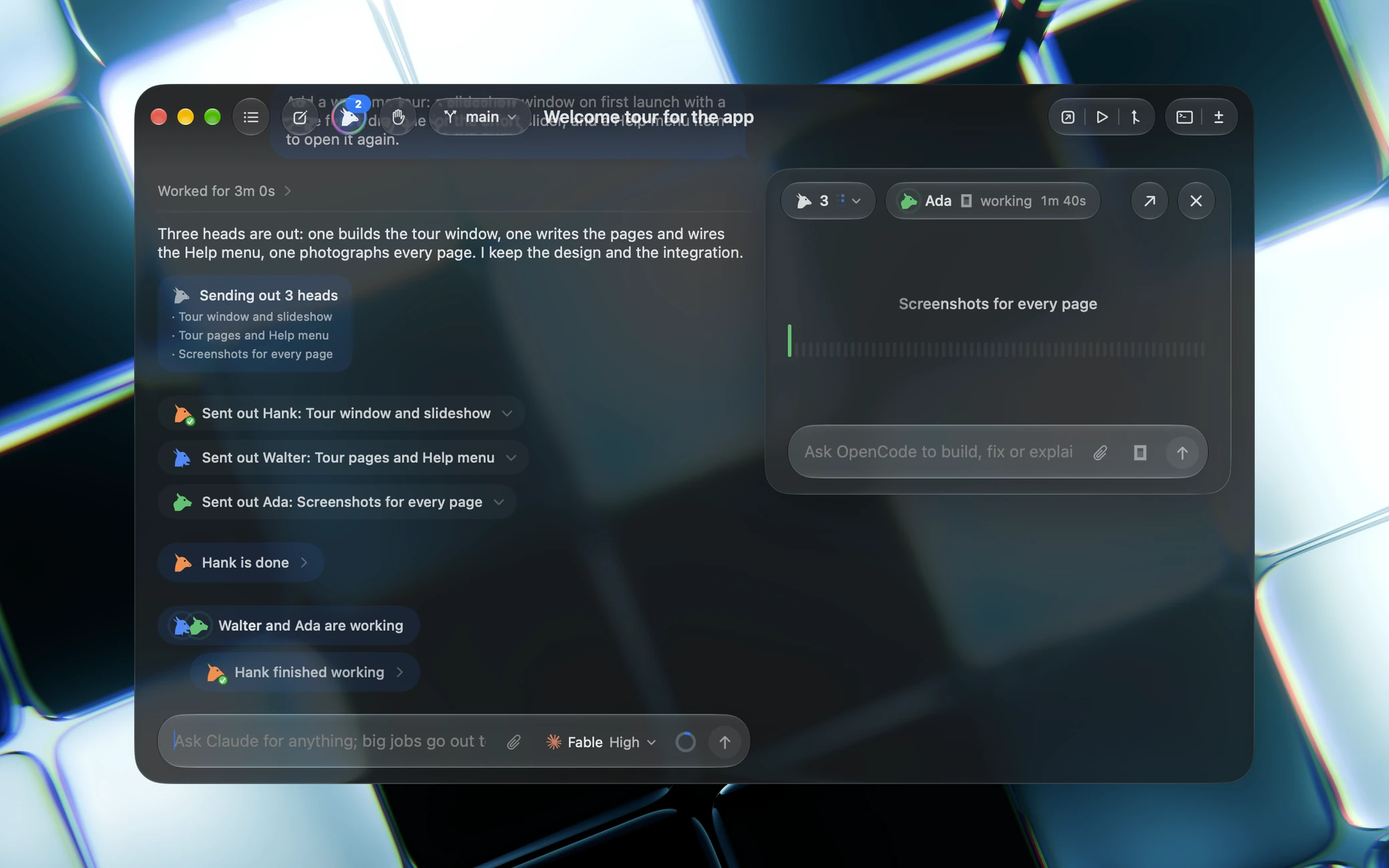Open the terminal panel icon
The image size is (1389, 868).
[x=1184, y=117]
